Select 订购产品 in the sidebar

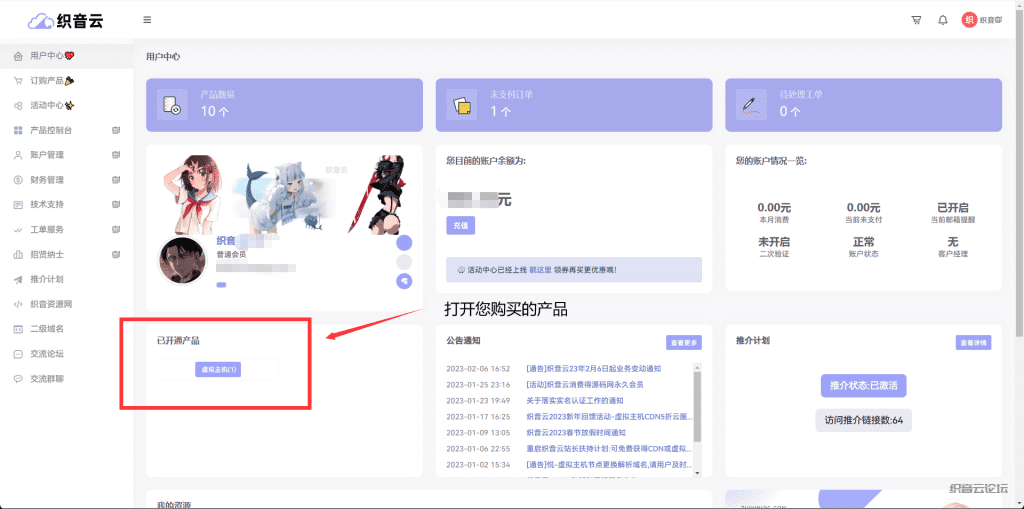coord(50,80)
